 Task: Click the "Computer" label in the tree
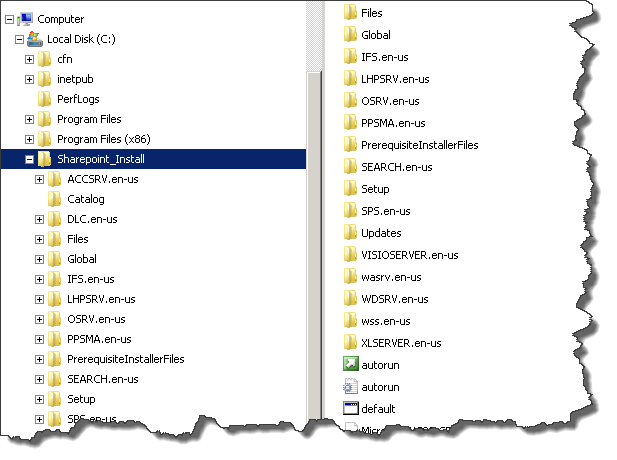61,19
